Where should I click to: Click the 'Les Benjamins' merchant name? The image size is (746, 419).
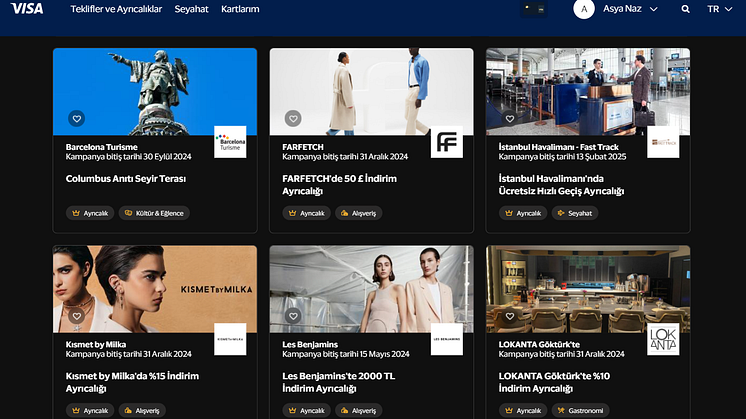click(x=310, y=344)
